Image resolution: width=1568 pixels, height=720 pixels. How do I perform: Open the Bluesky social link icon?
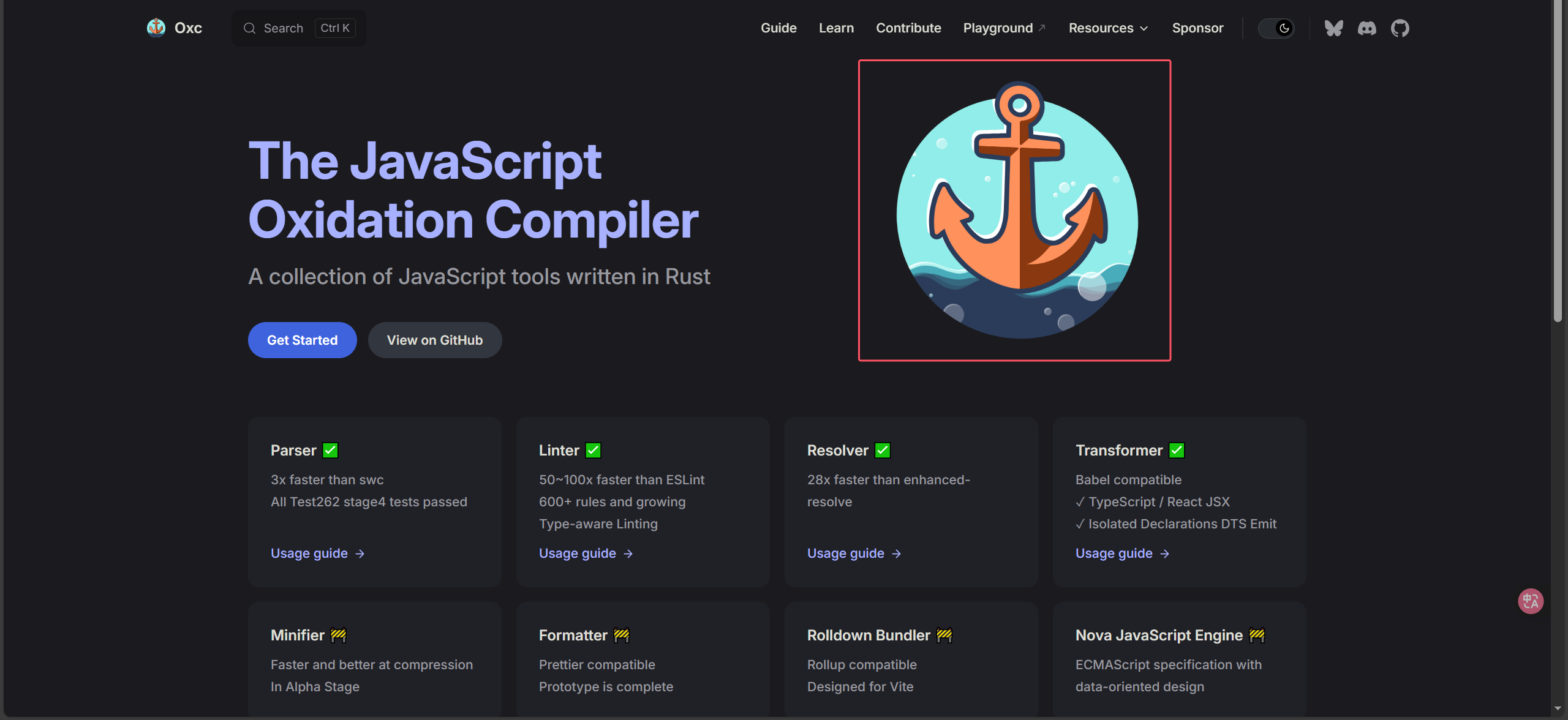1333,28
